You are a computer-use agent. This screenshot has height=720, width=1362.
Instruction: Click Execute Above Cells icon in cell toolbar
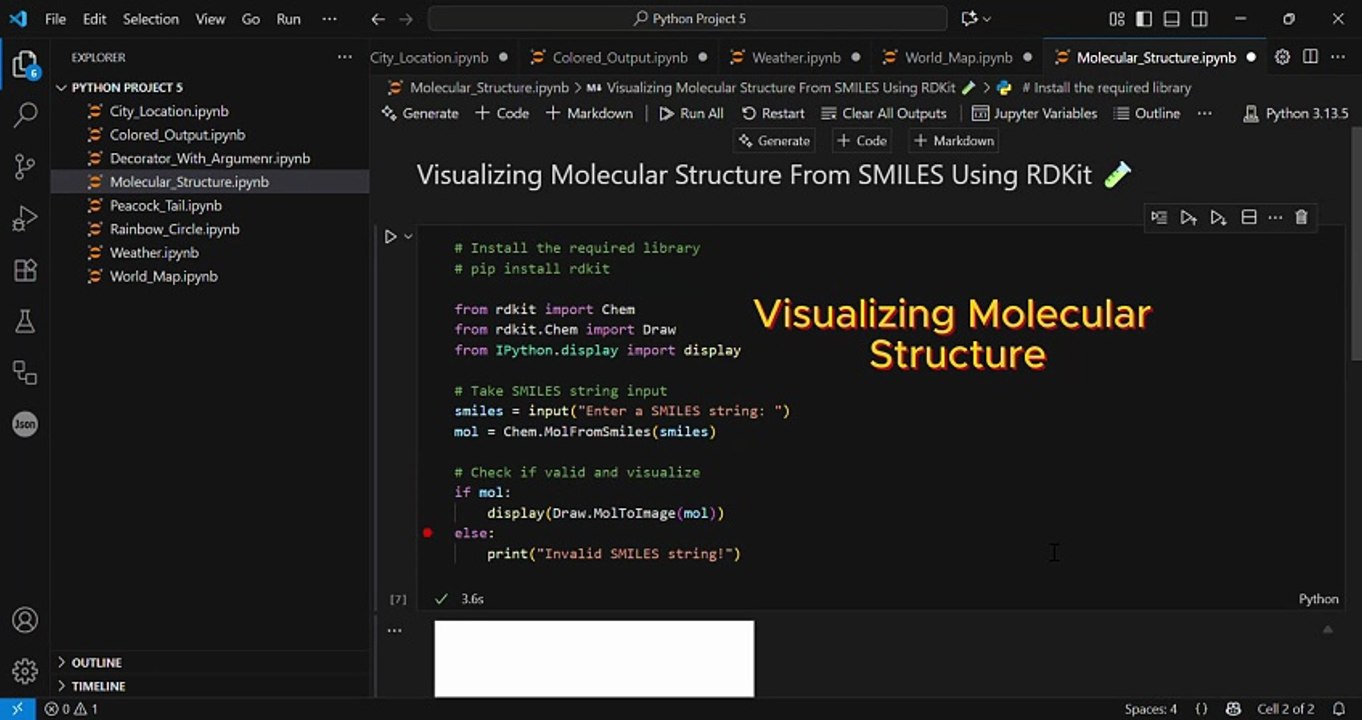1188,217
